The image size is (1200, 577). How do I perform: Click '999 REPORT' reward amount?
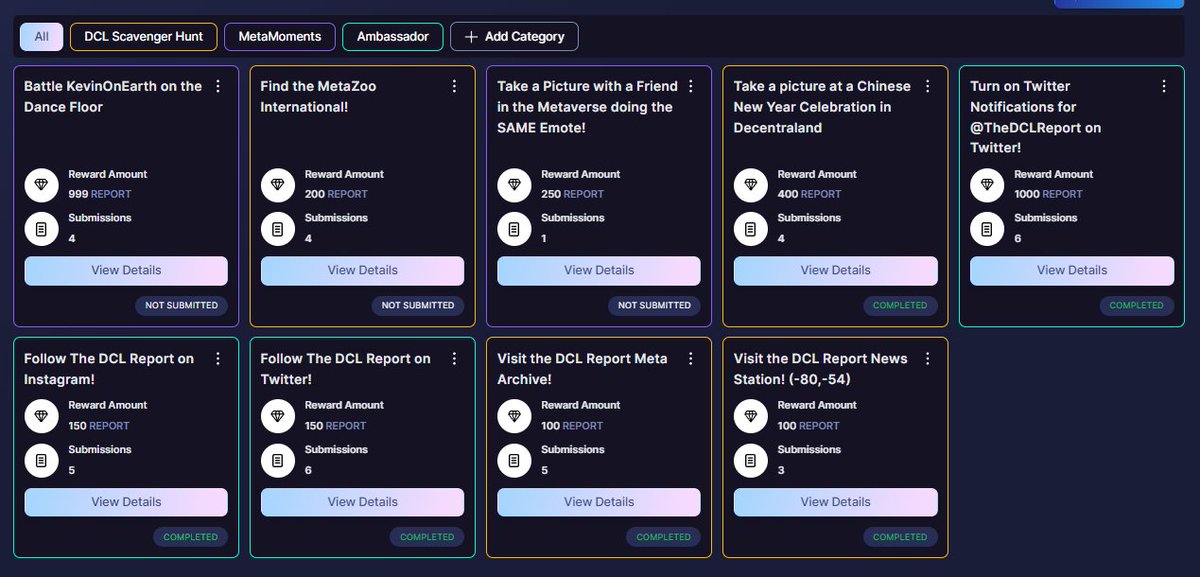point(100,194)
